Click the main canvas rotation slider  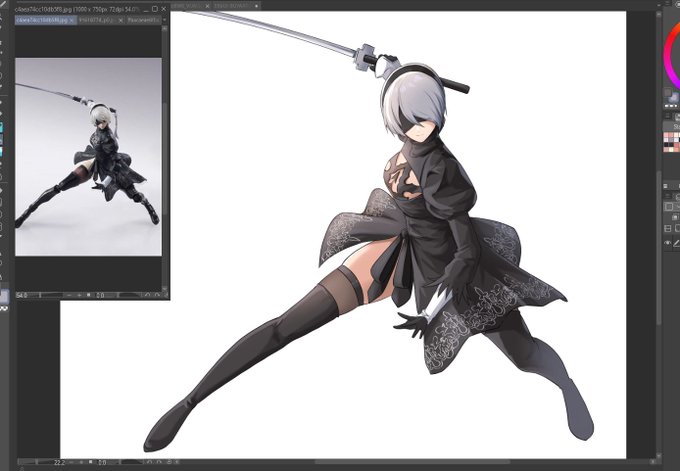tap(131, 462)
